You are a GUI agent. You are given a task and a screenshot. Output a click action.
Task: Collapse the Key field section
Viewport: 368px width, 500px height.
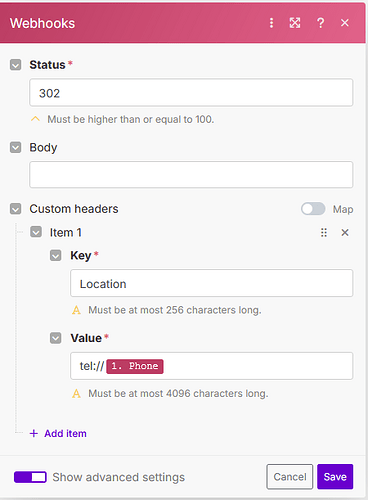click(56, 255)
